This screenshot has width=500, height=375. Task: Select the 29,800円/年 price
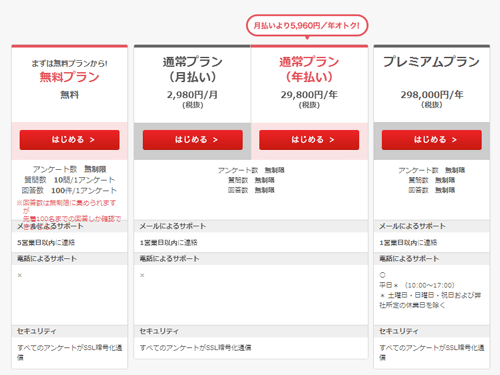tap(309, 95)
